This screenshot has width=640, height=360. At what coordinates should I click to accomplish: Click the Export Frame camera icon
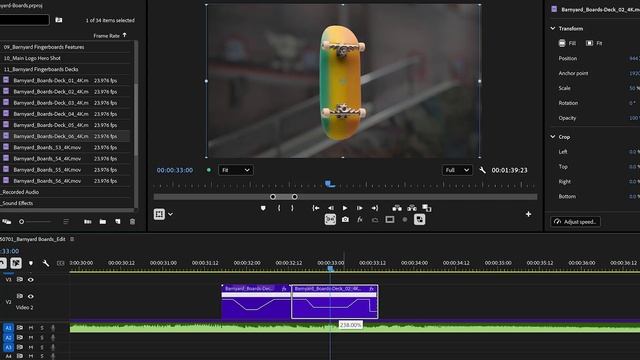pos(345,220)
